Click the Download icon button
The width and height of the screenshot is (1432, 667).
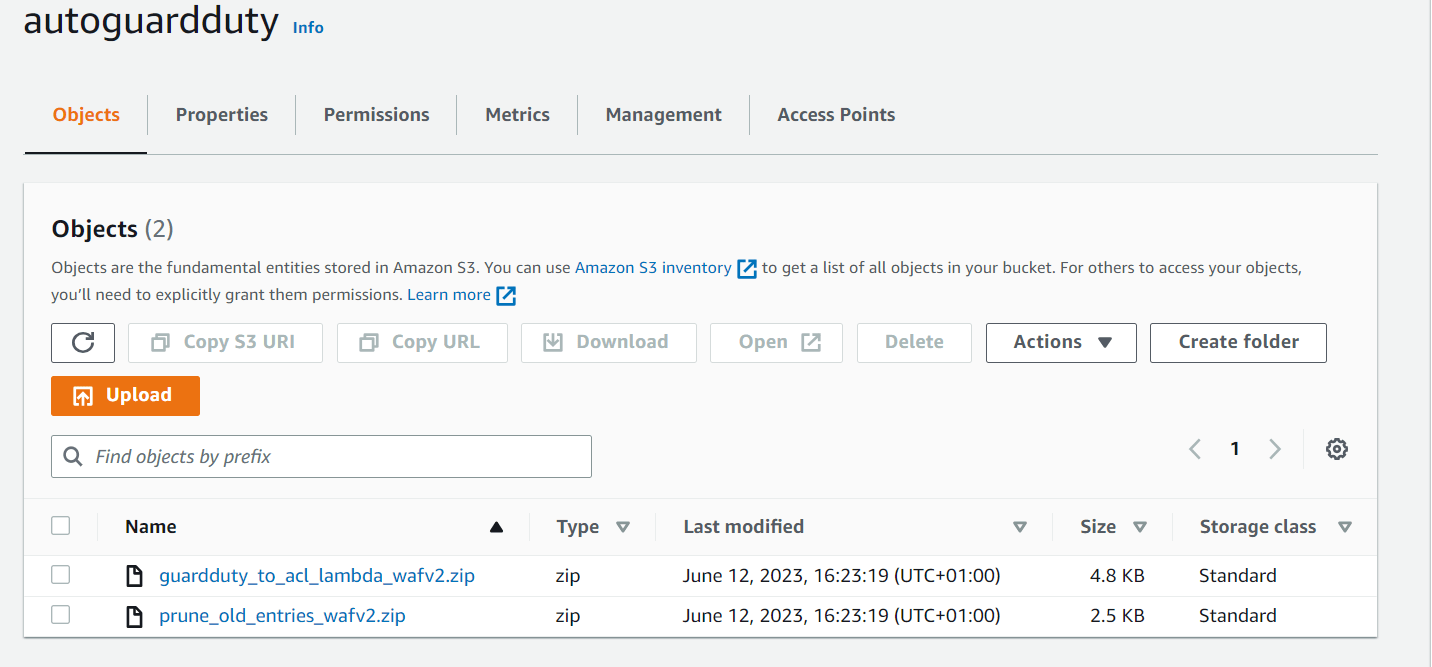pyautogui.click(x=552, y=342)
